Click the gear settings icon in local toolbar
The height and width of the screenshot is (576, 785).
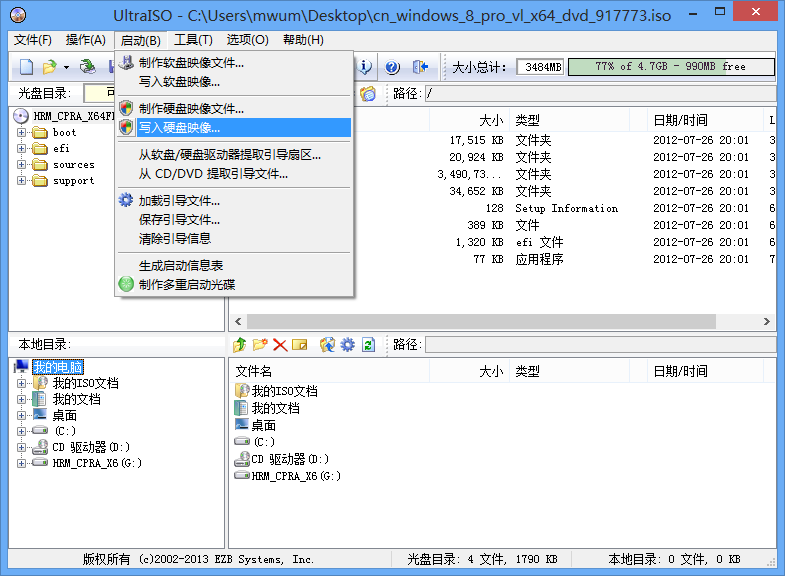tap(347, 345)
